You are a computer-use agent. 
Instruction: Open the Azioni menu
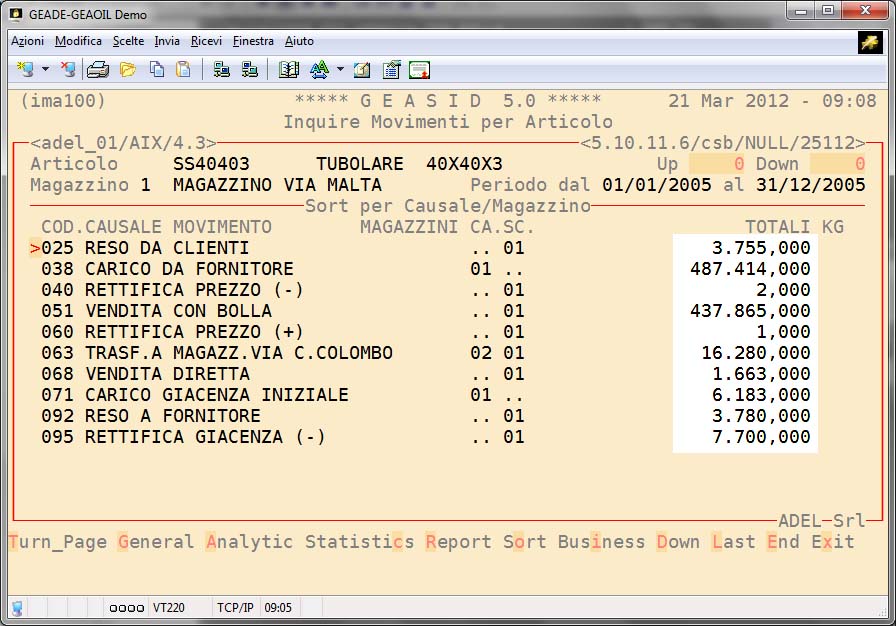click(x=27, y=41)
